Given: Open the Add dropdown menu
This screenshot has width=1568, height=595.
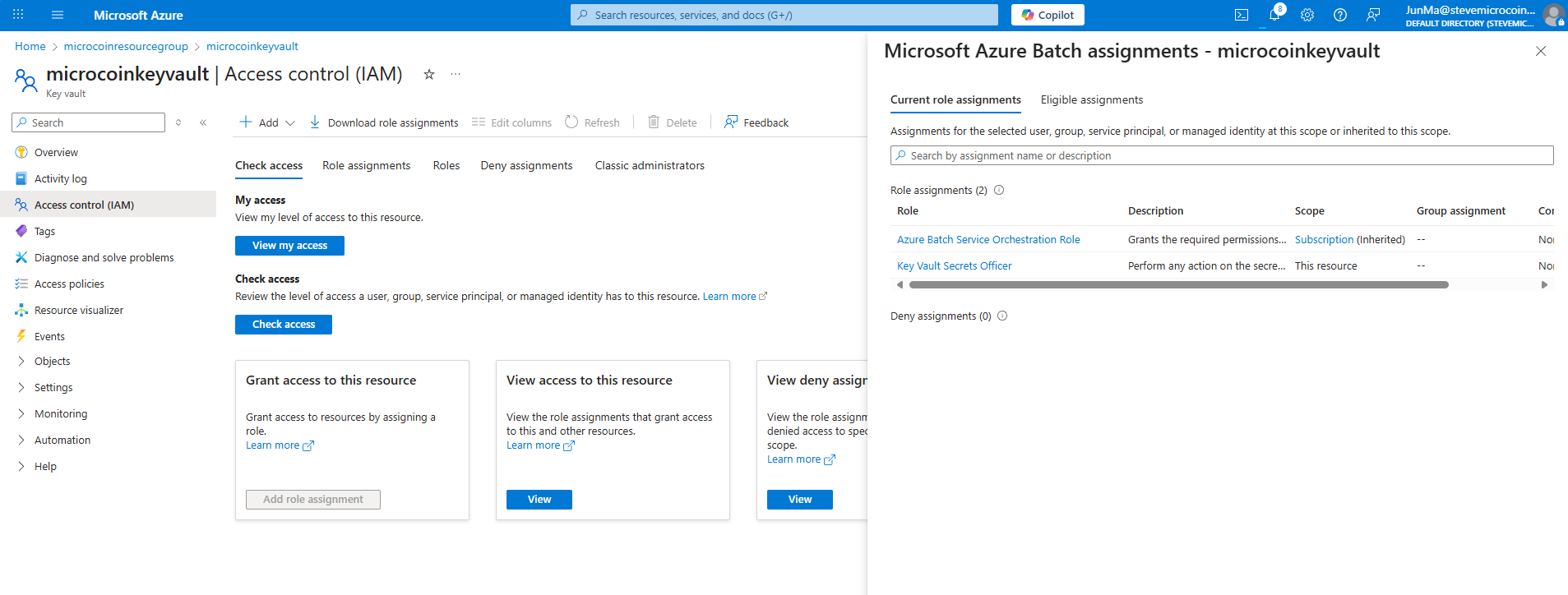Looking at the screenshot, I should tap(267, 122).
